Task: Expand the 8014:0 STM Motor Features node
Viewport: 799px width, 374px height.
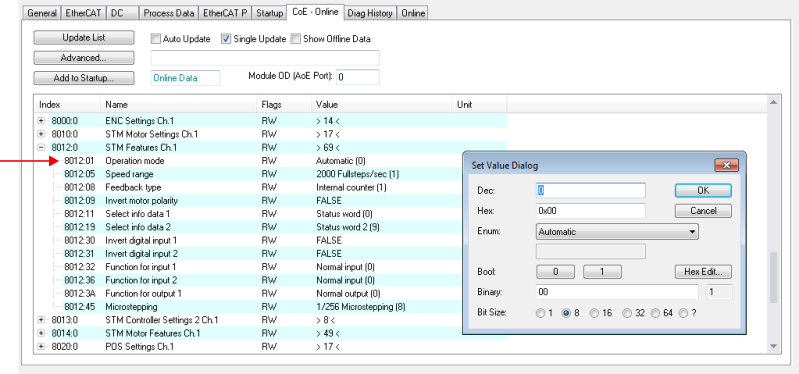Action: [41, 333]
